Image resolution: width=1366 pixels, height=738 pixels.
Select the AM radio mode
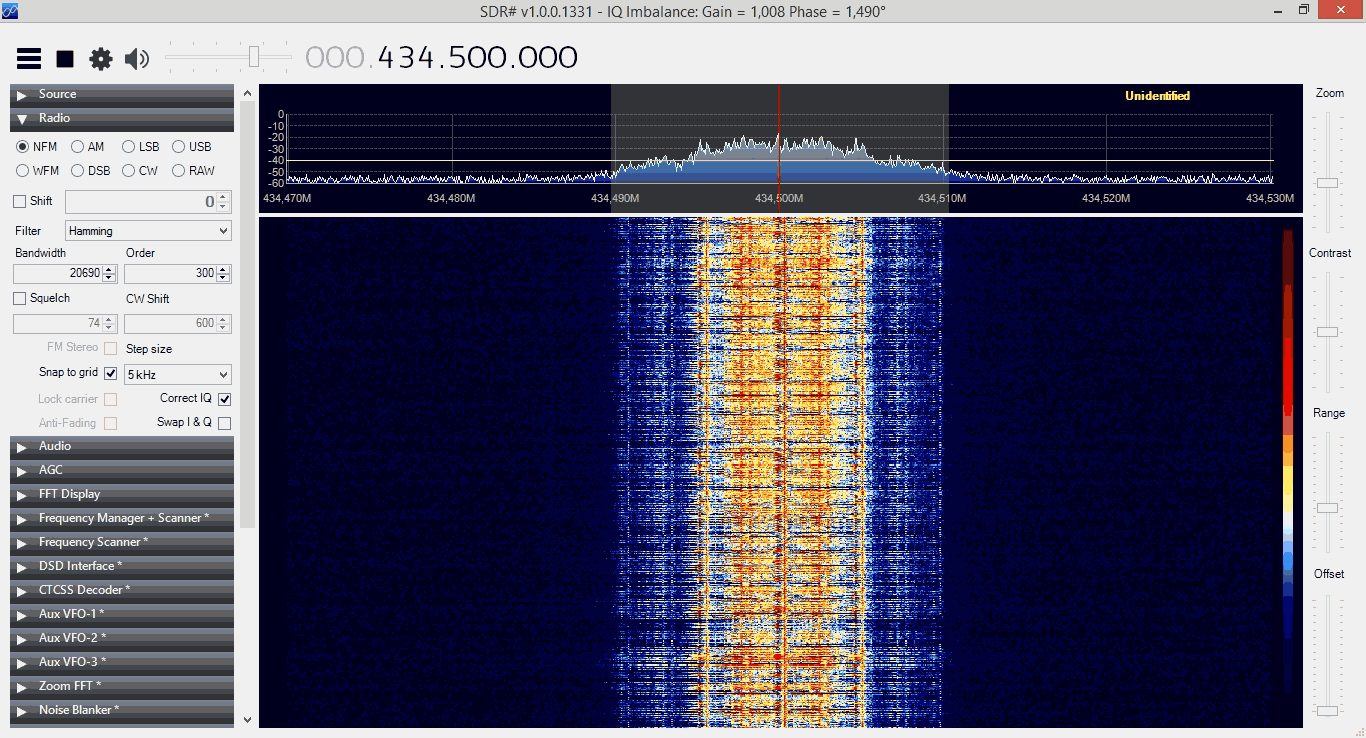click(77, 147)
